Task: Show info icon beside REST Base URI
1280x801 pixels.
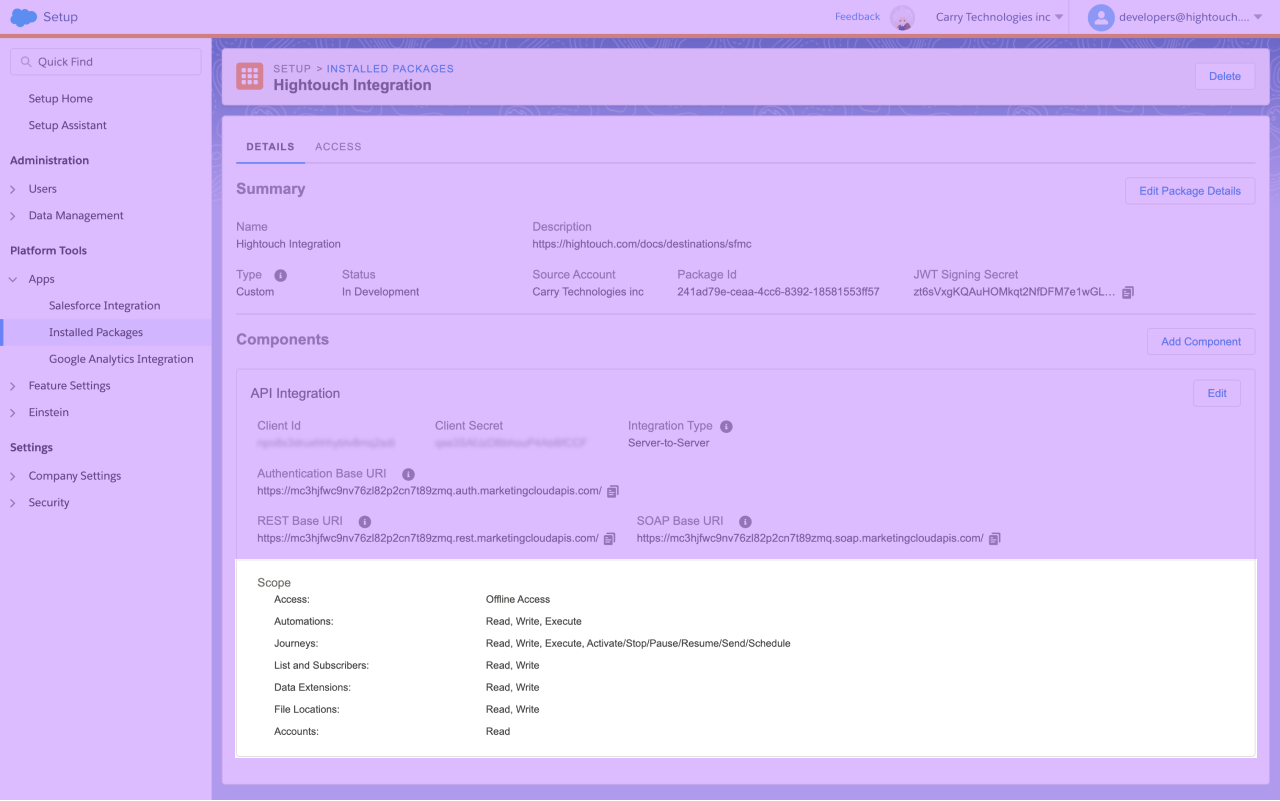Action: click(365, 522)
